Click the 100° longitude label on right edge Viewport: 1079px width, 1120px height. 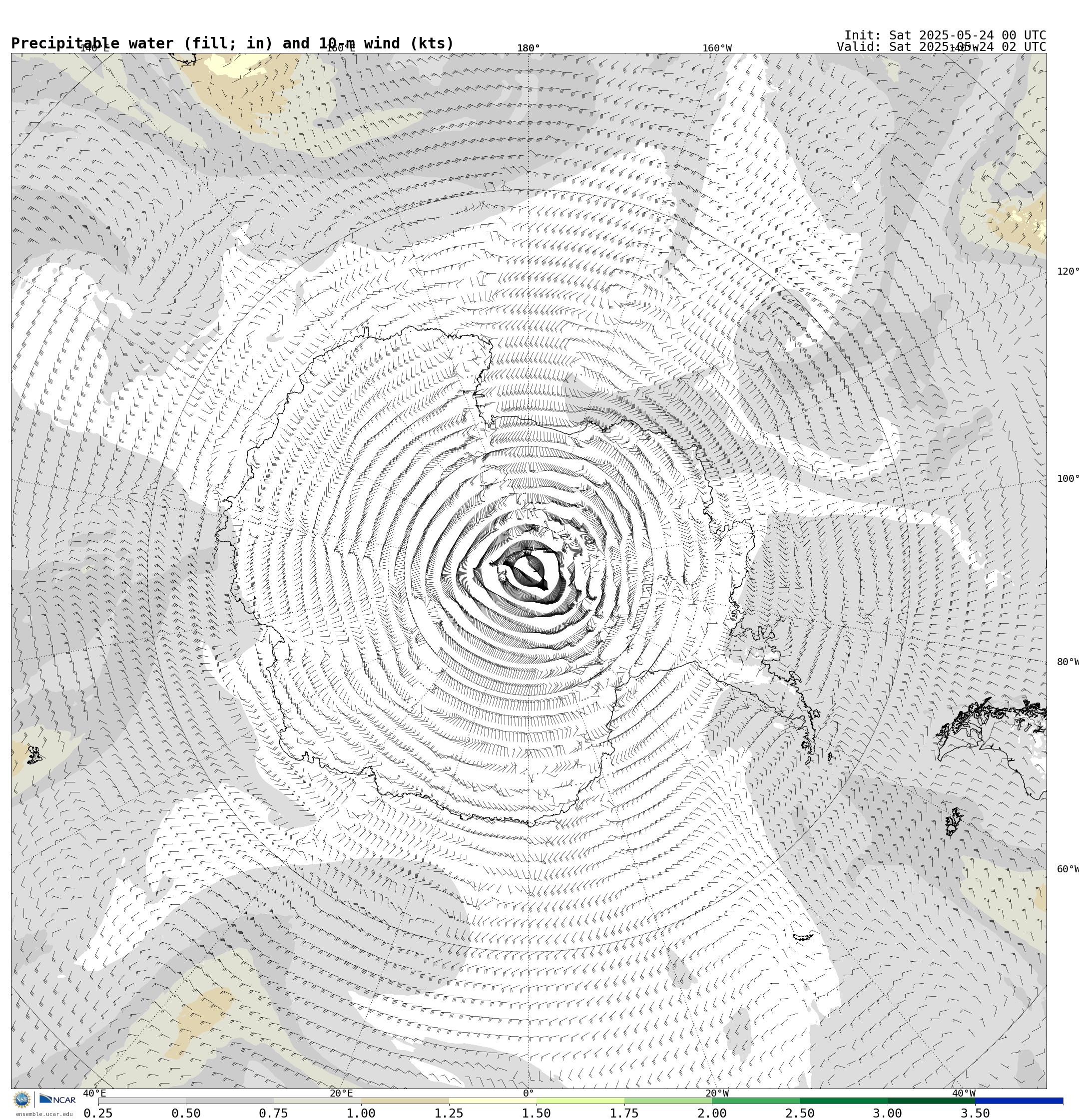pos(1068,479)
